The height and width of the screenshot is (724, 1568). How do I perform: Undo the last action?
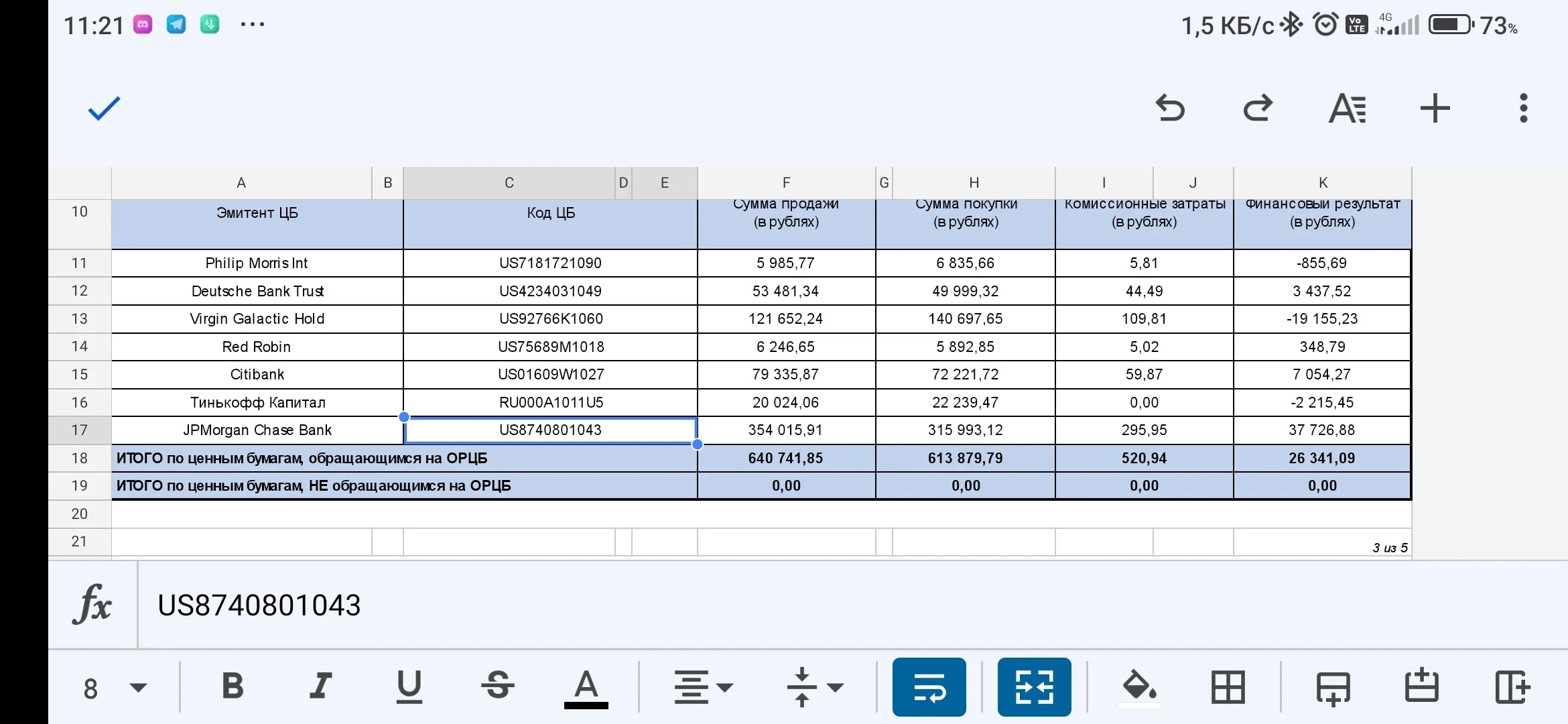(x=1170, y=108)
